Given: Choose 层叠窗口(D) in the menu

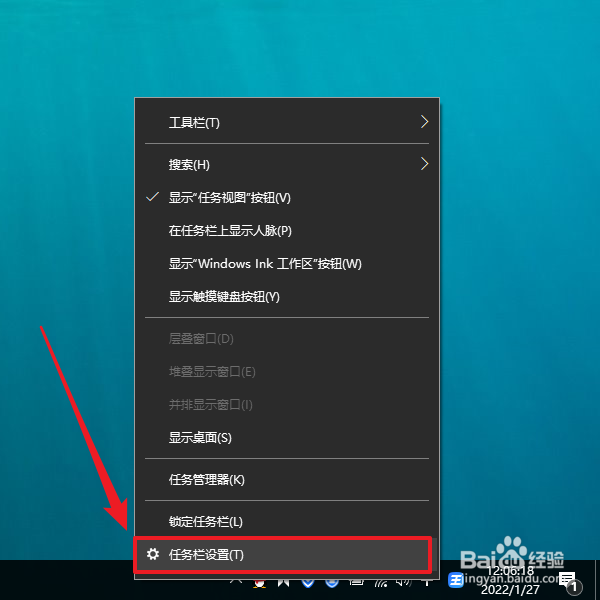Looking at the screenshot, I should pyautogui.click(x=287, y=339).
